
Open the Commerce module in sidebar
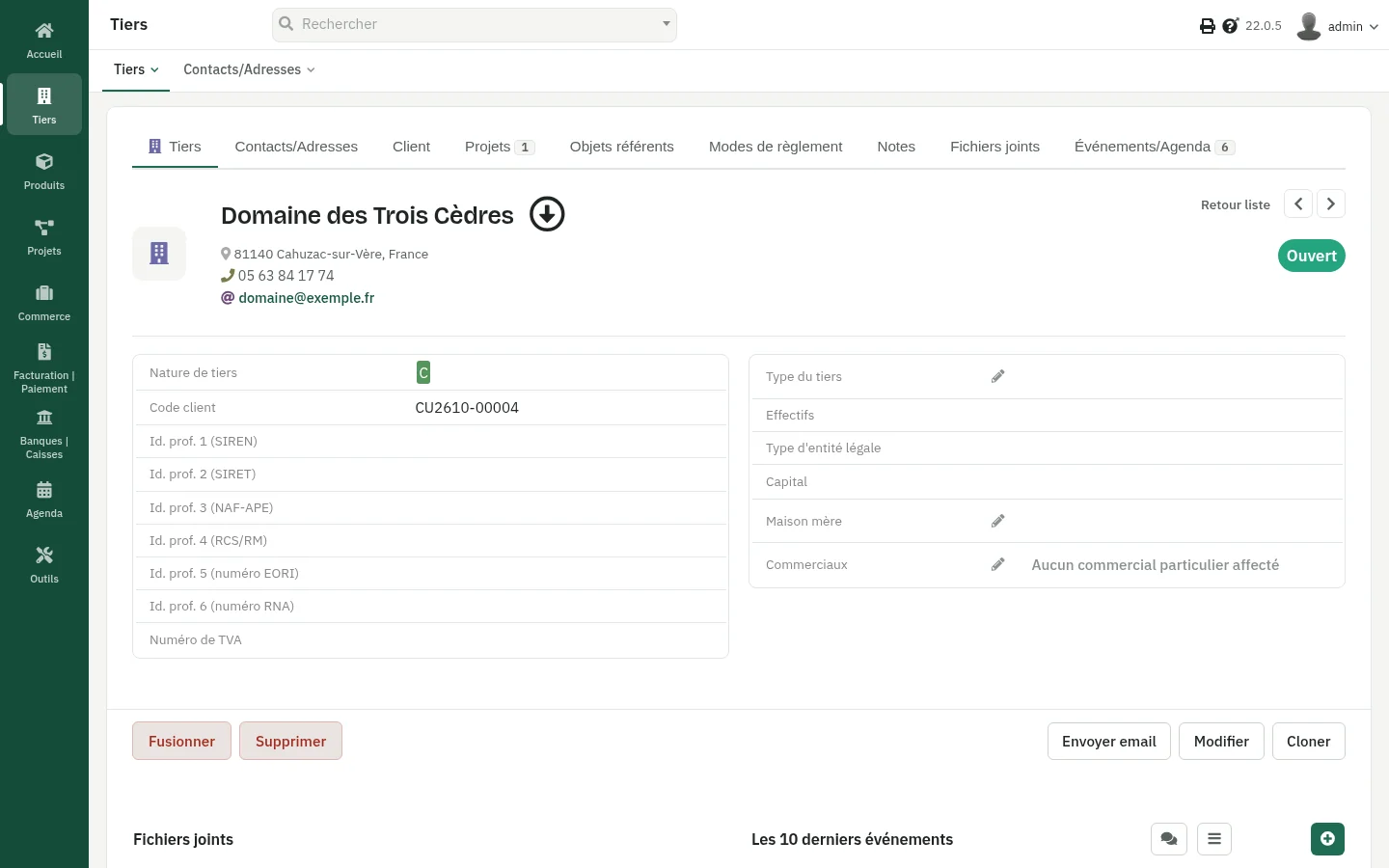coord(44,303)
